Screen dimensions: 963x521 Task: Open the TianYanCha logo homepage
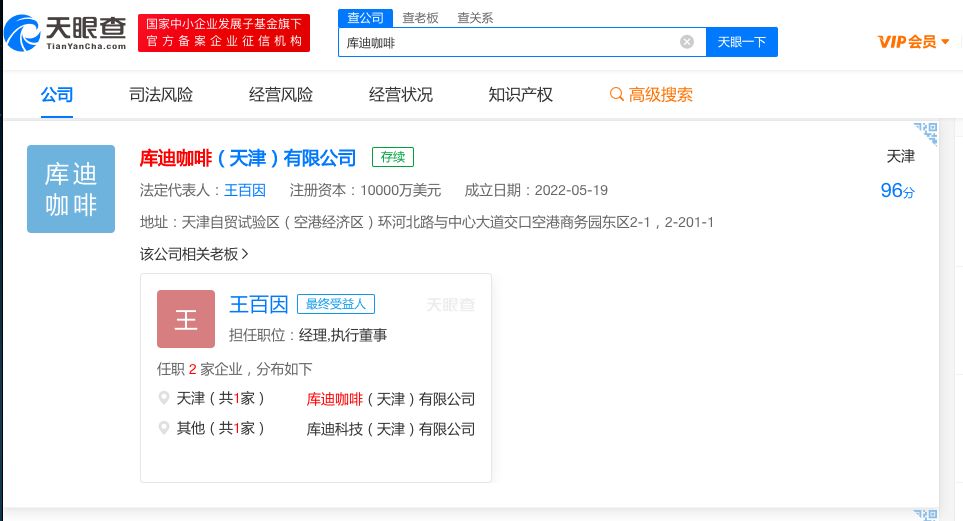[65, 33]
